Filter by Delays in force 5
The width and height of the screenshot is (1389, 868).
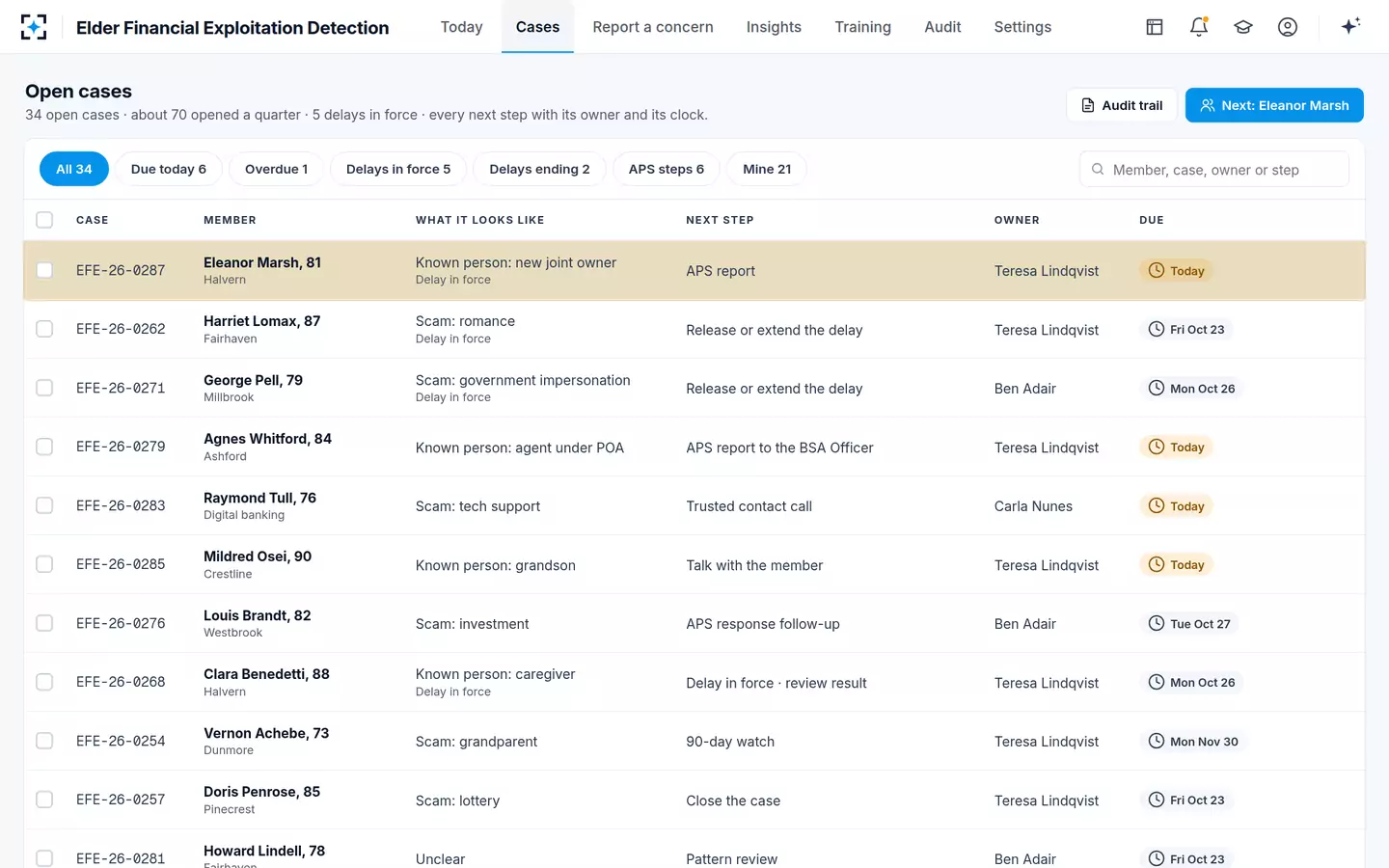398,169
